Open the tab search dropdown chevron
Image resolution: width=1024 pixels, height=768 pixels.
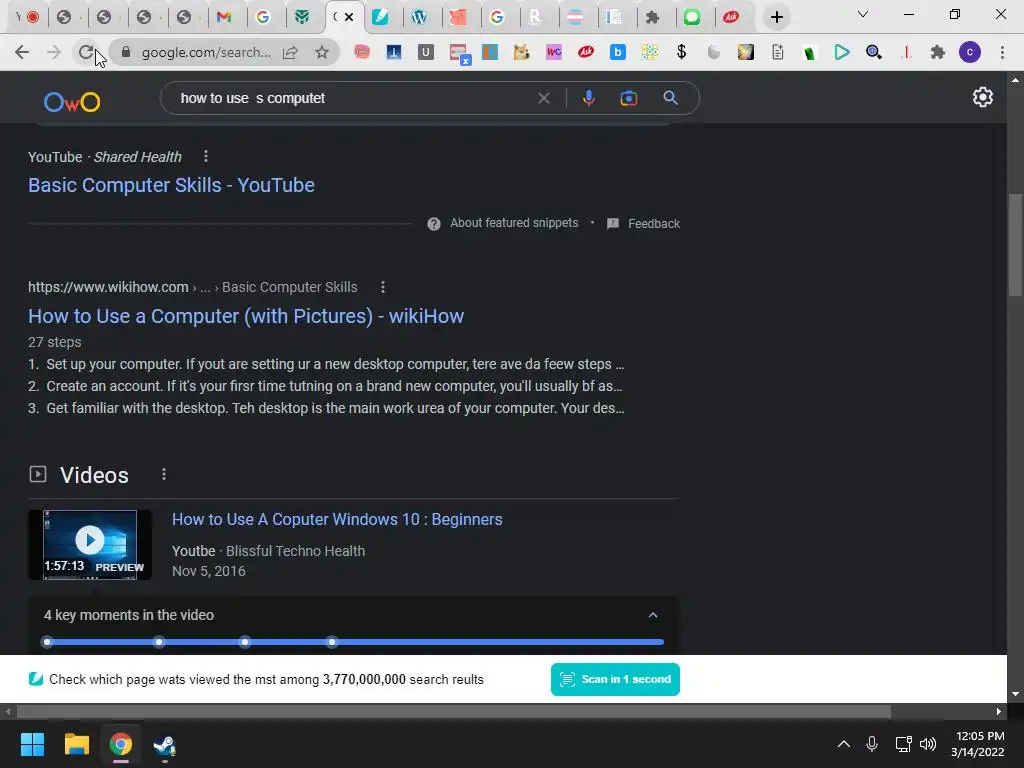coord(863,14)
